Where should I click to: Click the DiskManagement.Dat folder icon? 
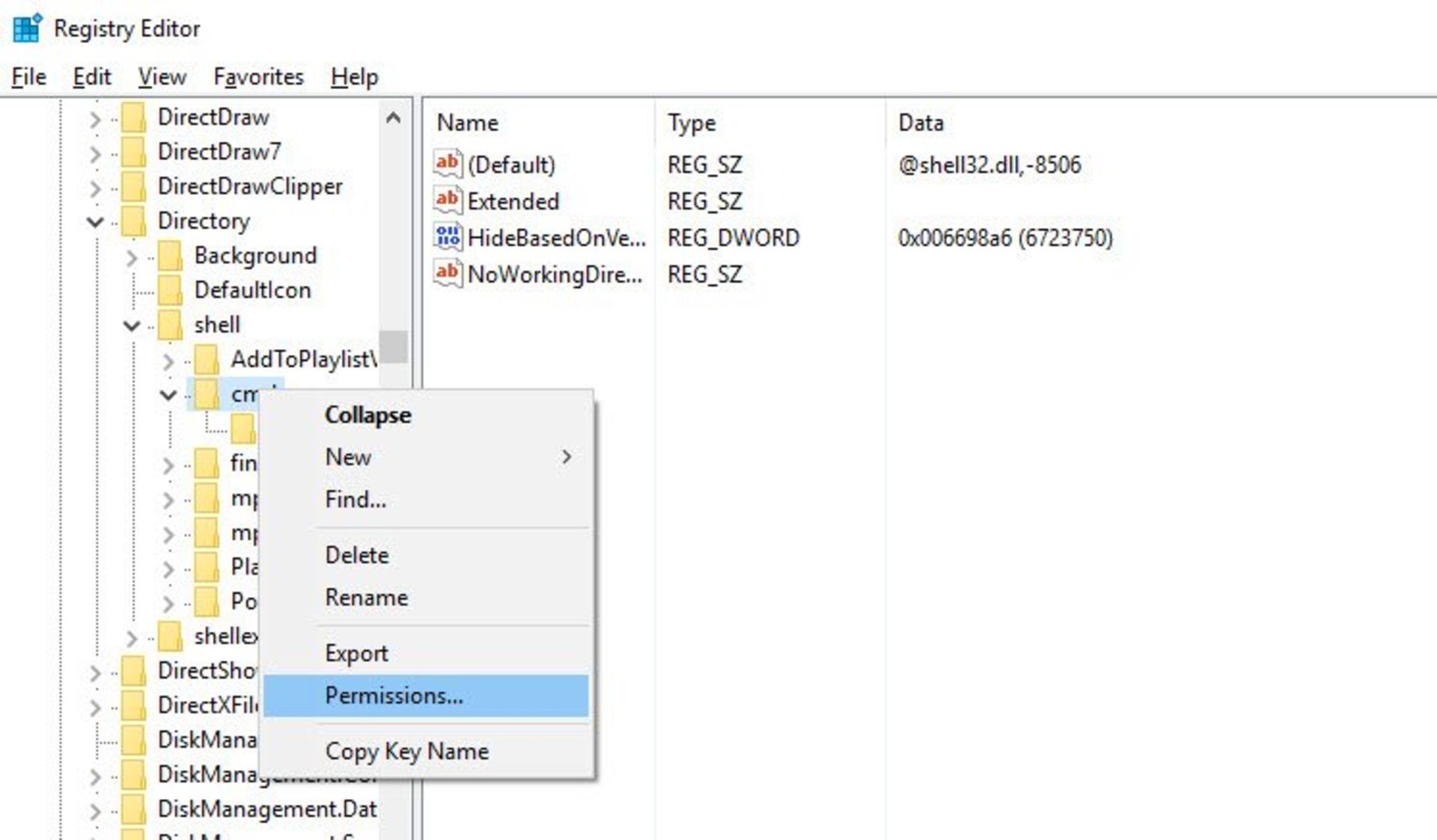click(x=133, y=809)
